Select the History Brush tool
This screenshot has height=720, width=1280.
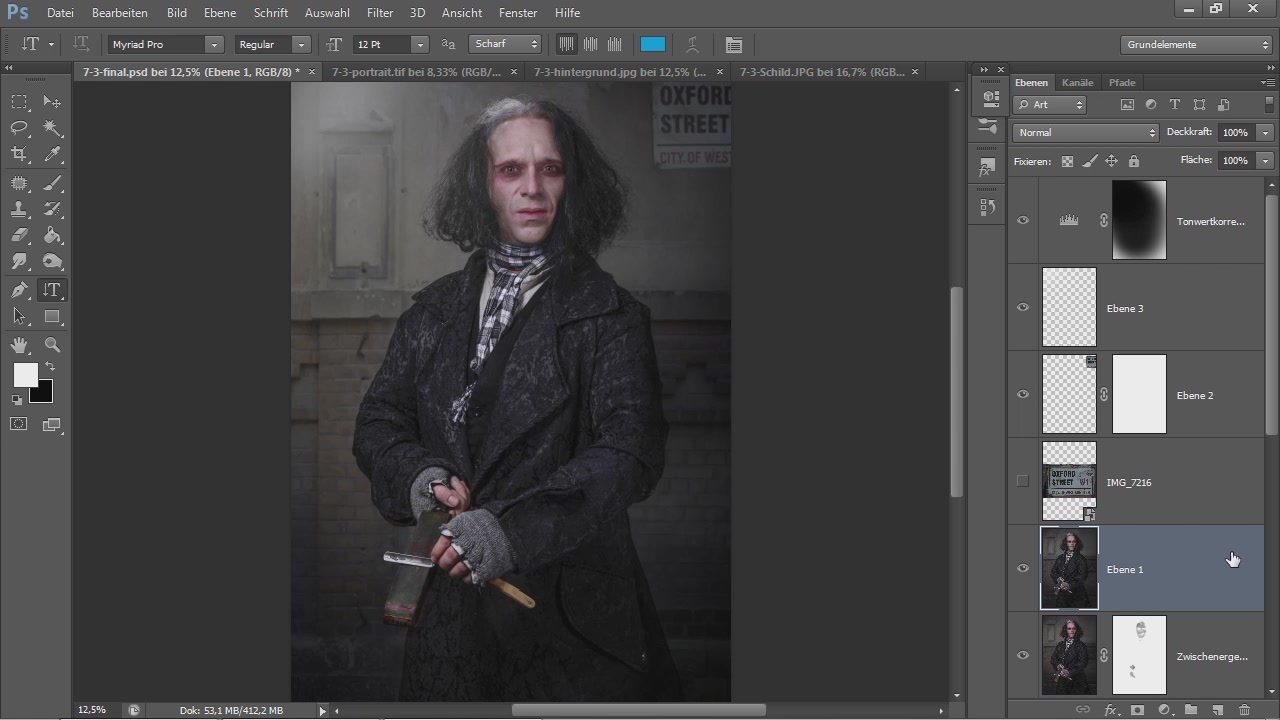pos(52,209)
